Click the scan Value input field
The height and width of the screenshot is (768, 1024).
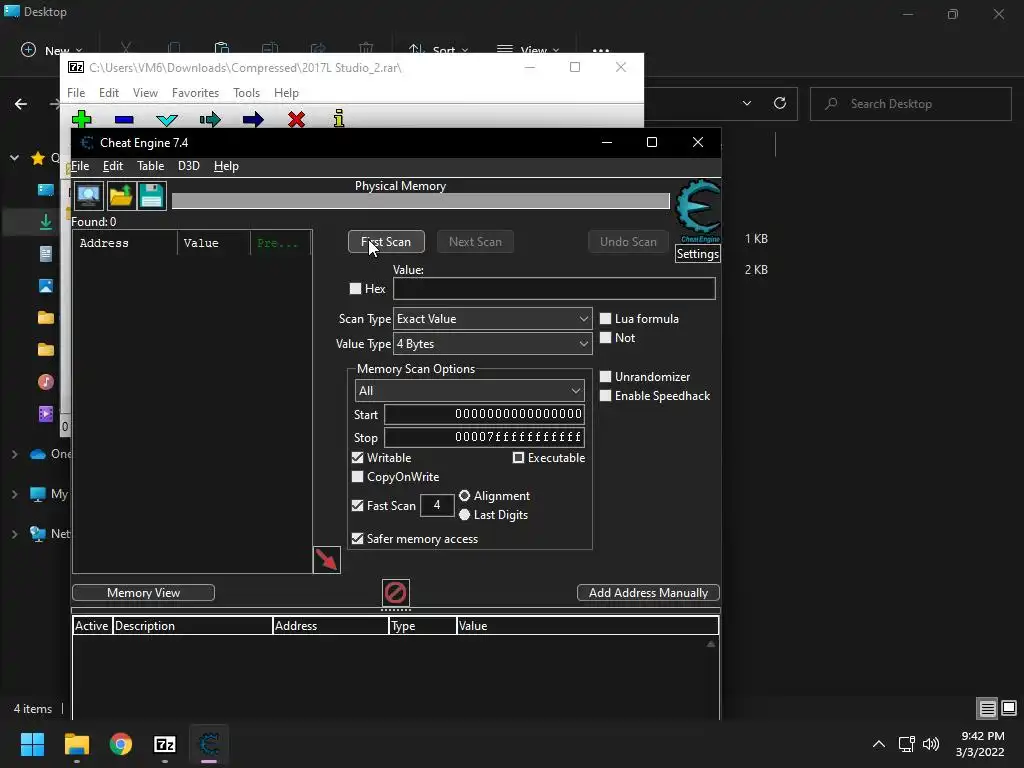[x=554, y=289]
